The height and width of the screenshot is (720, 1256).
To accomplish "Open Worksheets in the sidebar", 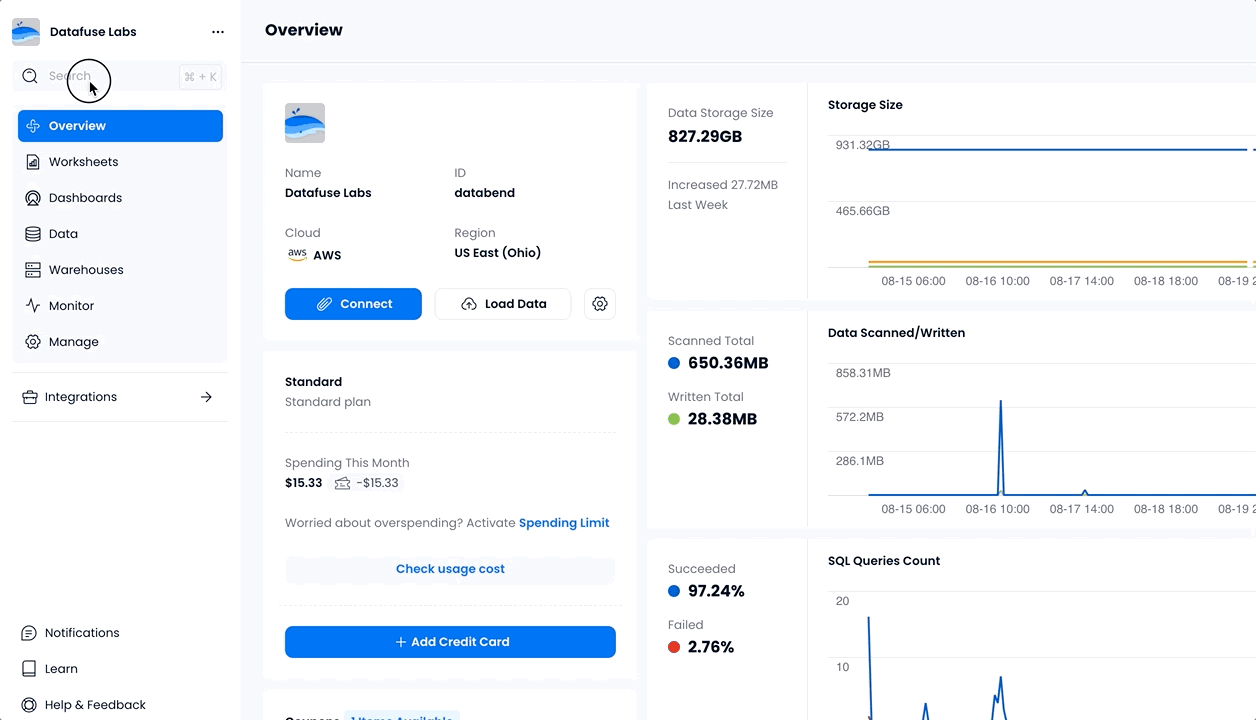I will click(120, 162).
